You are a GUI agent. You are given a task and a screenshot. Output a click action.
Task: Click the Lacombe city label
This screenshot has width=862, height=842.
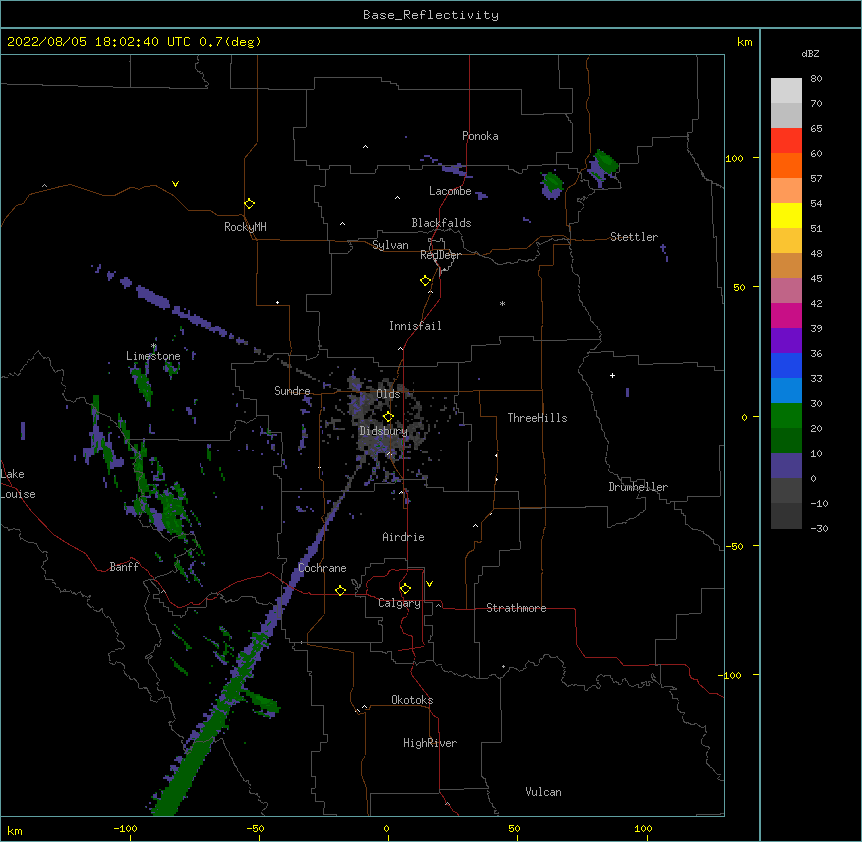(x=450, y=191)
